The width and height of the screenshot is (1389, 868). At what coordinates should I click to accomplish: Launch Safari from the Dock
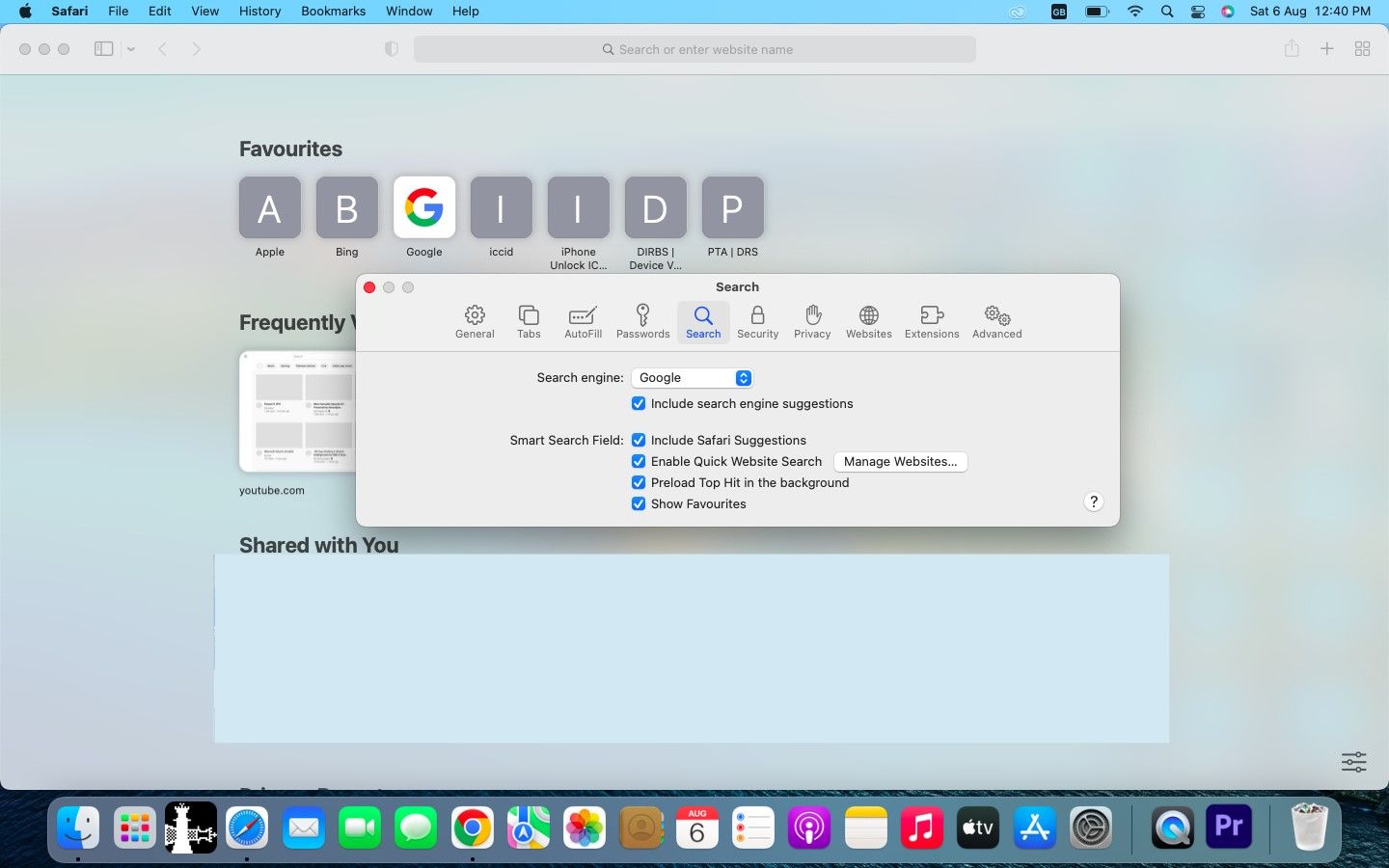click(247, 827)
